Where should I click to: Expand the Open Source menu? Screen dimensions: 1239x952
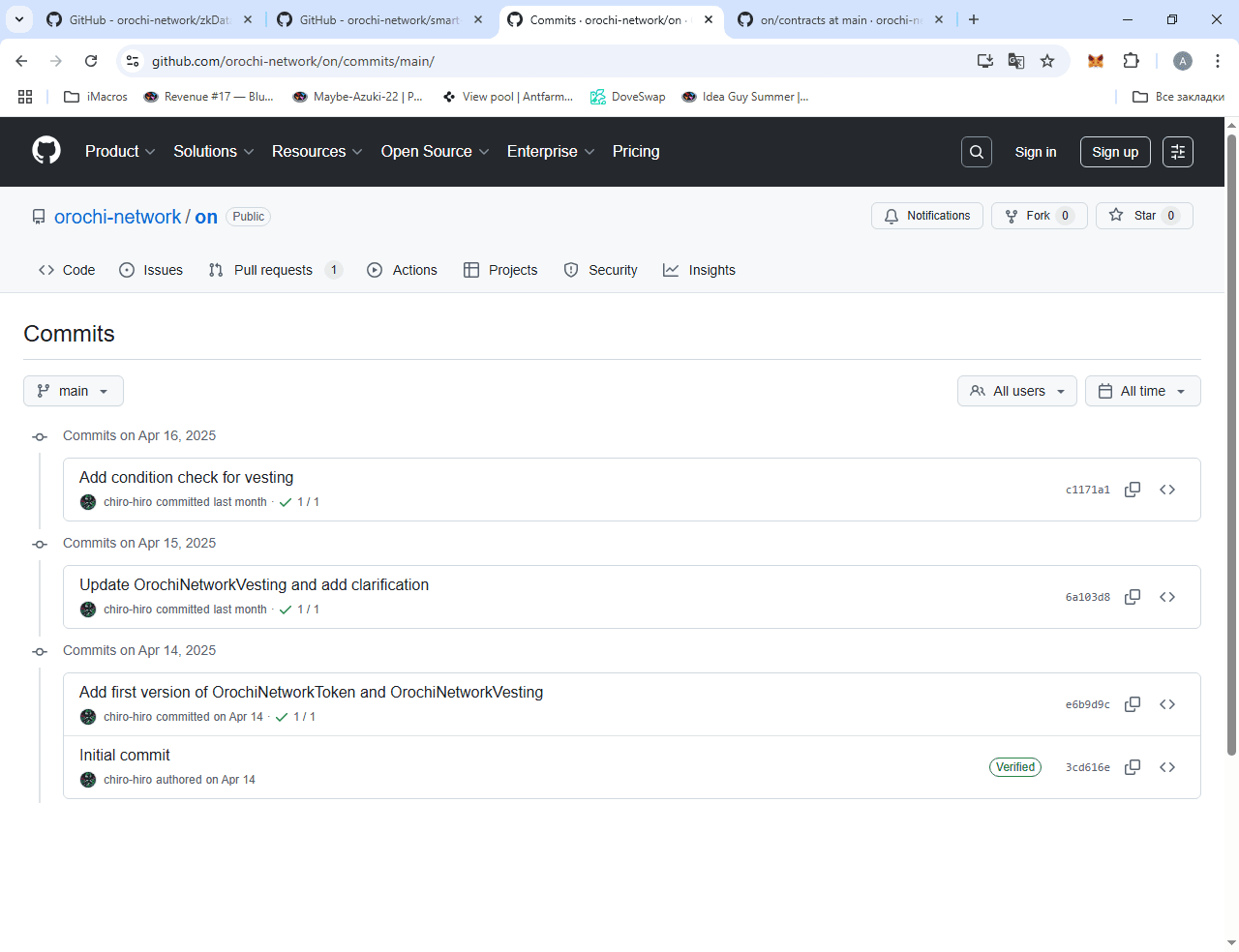(x=436, y=152)
